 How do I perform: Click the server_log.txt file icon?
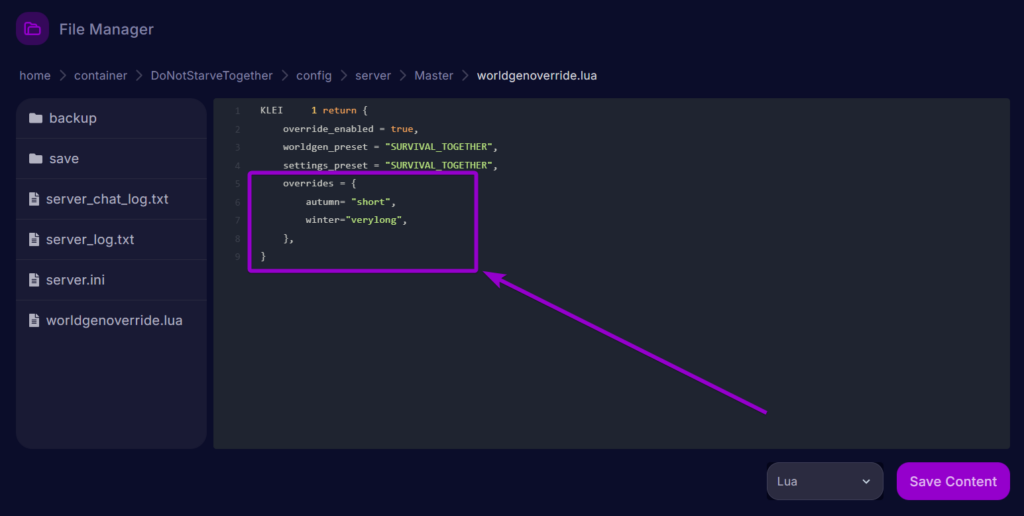tap(35, 240)
